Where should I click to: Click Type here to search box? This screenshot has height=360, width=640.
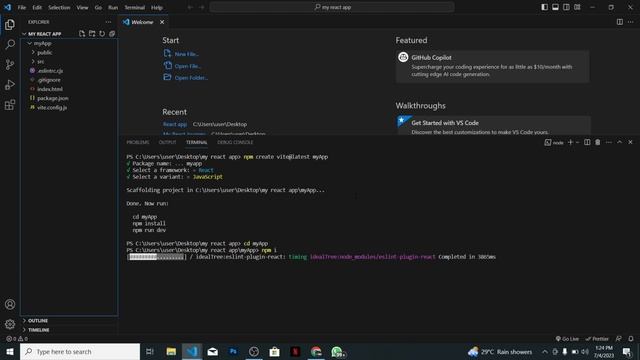point(80,351)
